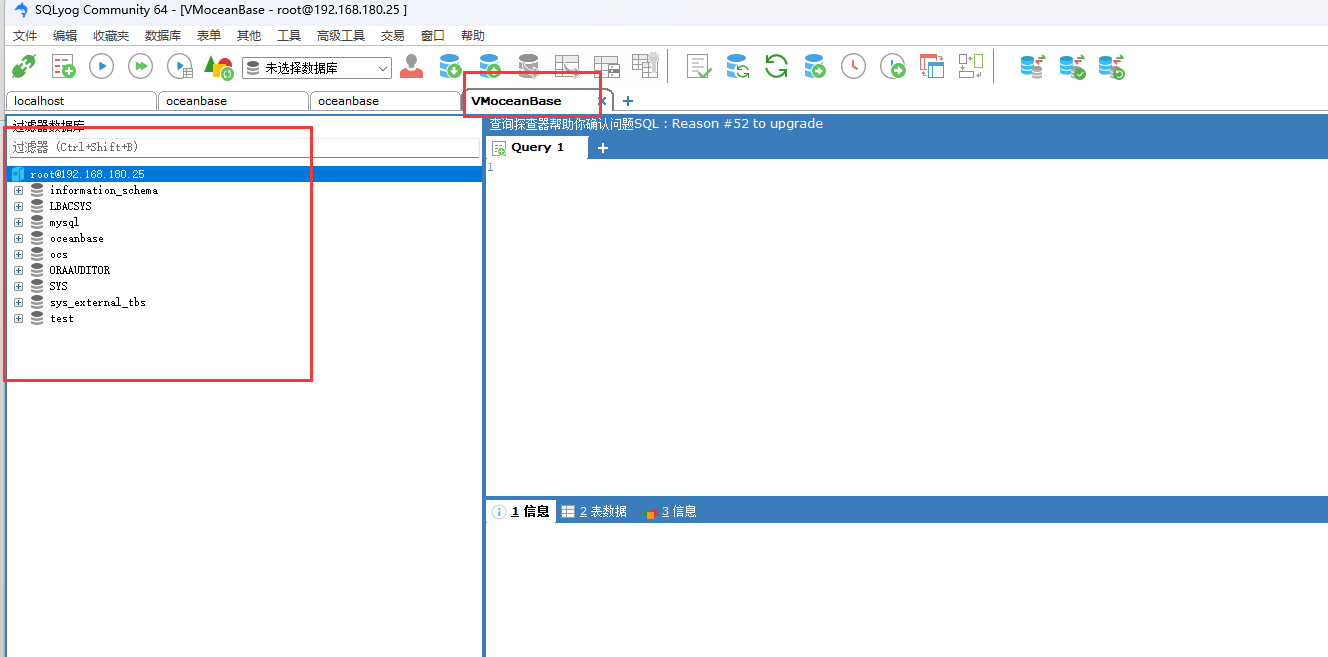Open the 窗口 menu
The image size is (1328, 657).
(433, 35)
